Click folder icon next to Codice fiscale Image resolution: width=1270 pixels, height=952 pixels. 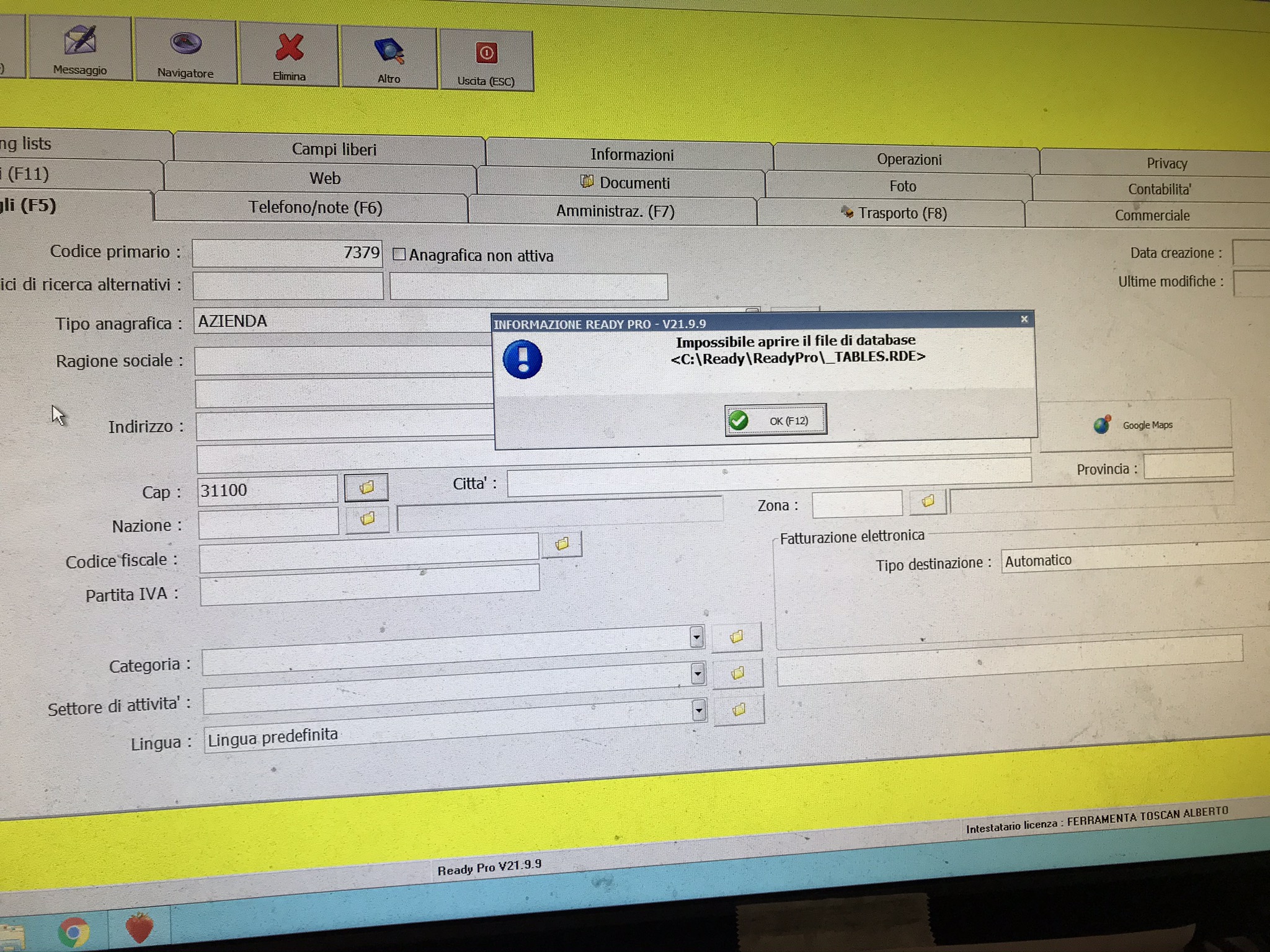tap(562, 544)
